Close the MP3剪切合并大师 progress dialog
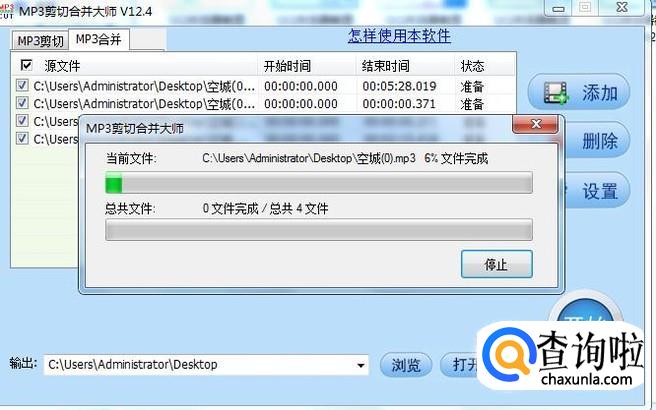Viewport: 656px width, 410px height. point(535,124)
